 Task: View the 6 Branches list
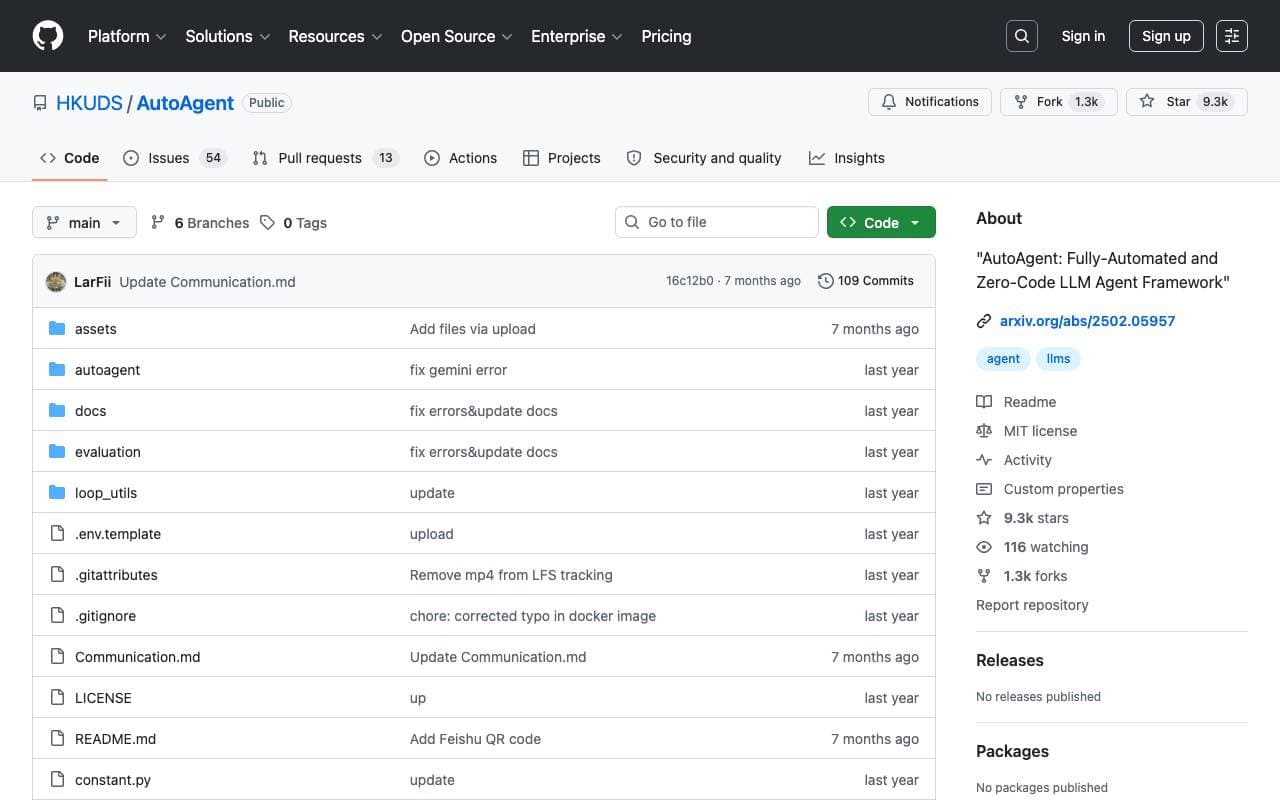point(200,223)
